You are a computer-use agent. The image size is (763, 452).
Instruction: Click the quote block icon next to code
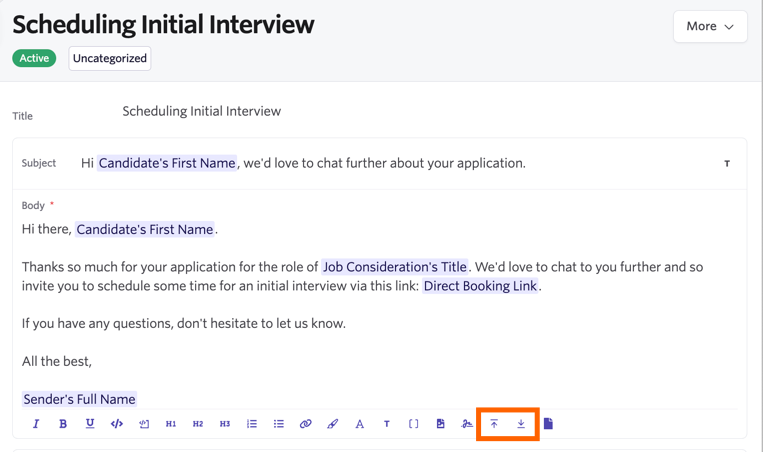[144, 424]
